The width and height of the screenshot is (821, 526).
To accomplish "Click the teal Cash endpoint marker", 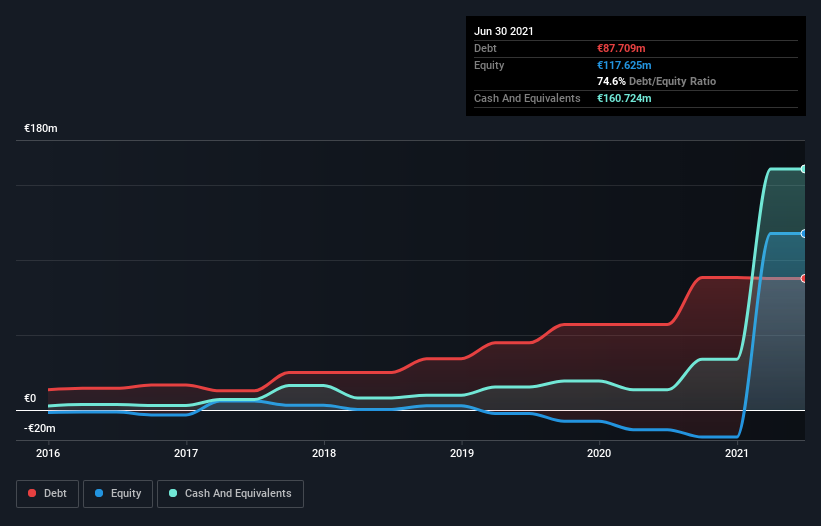I will [804, 169].
